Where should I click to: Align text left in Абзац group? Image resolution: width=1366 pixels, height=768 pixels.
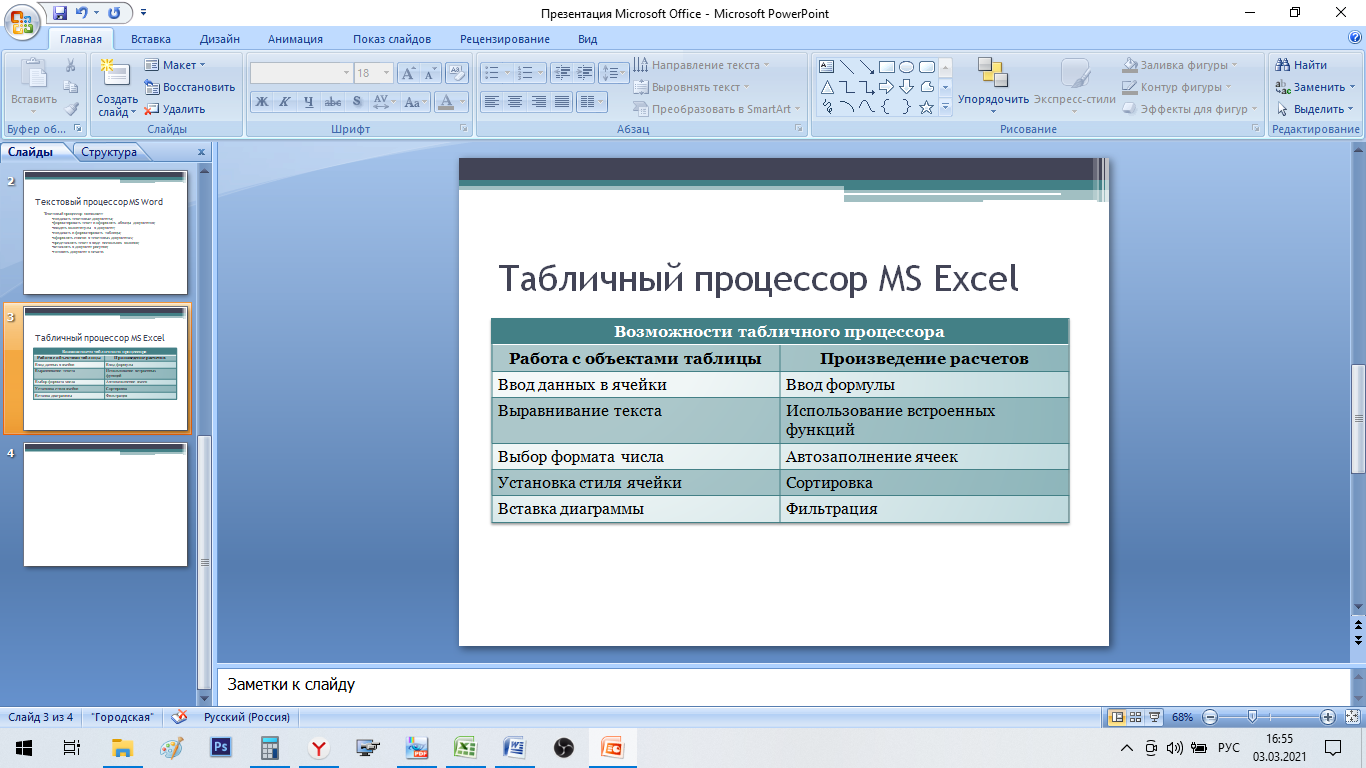point(491,102)
